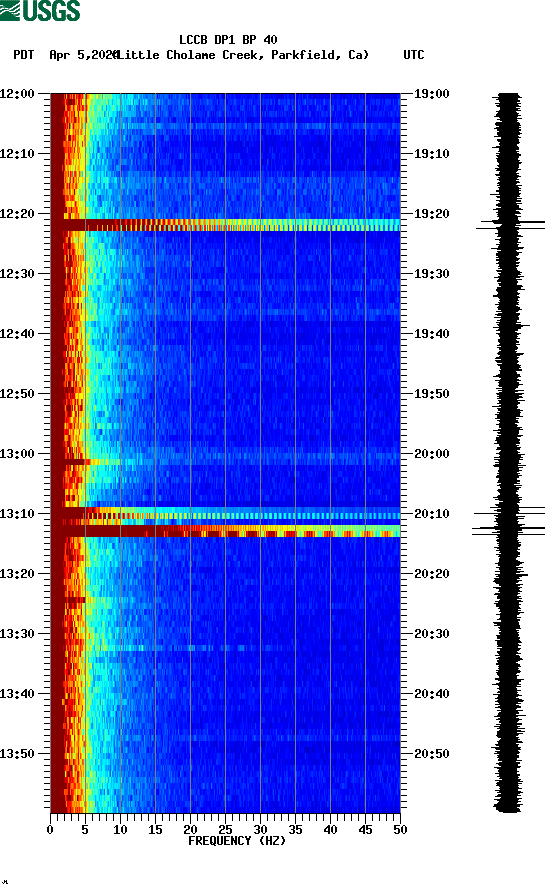Click the largest seismogram spike near 20:13 UTC

coord(508,531)
